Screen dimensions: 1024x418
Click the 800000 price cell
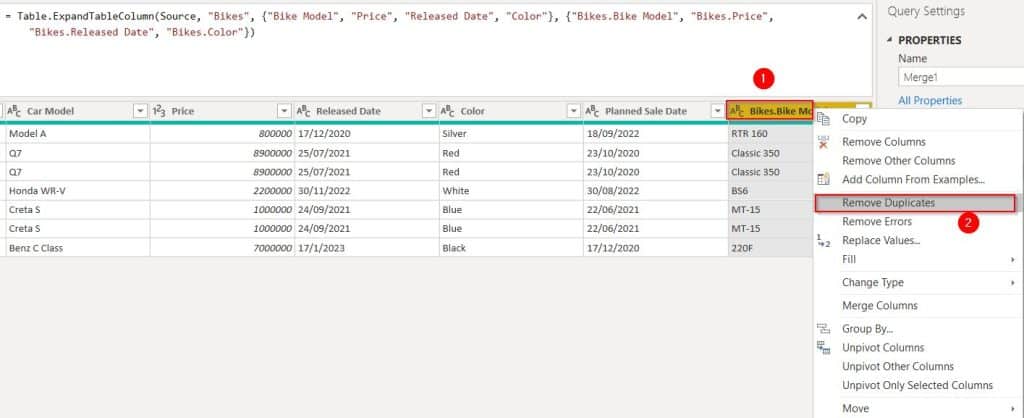point(222,134)
